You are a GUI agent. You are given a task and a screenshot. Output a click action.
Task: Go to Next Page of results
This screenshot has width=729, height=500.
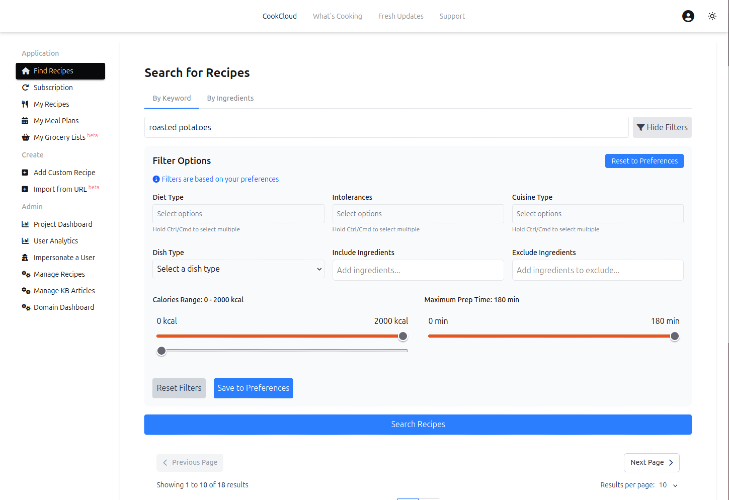click(652, 462)
